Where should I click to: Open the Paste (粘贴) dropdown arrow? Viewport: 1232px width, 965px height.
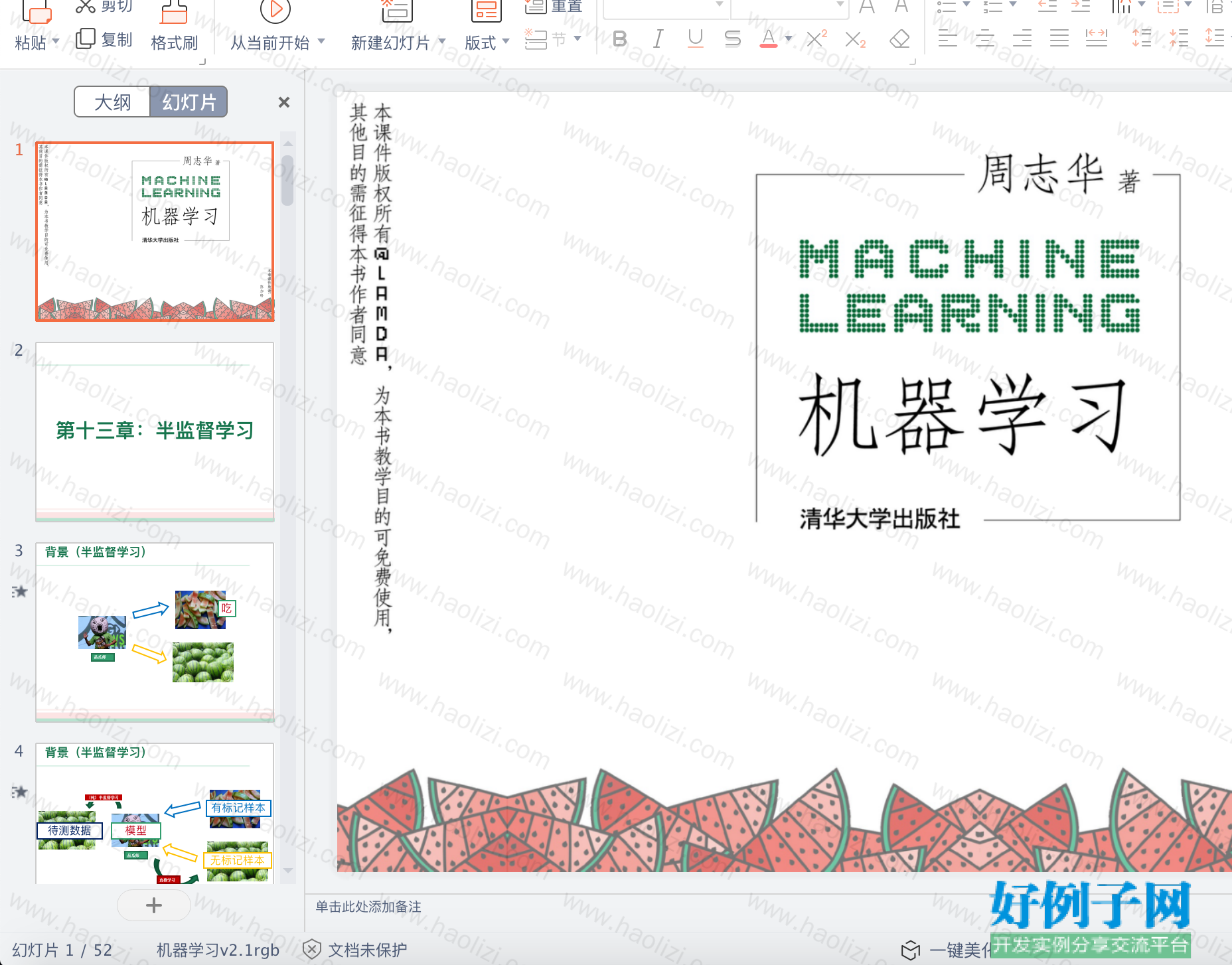(x=56, y=41)
